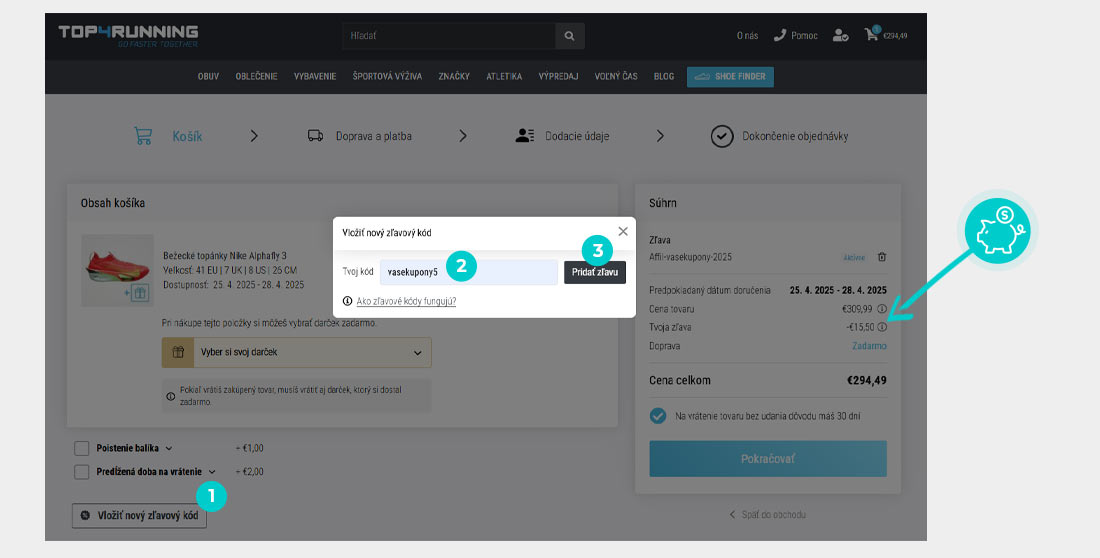Toggle the 30-day return checkmark
This screenshot has height=558, width=1100.
tap(658, 415)
